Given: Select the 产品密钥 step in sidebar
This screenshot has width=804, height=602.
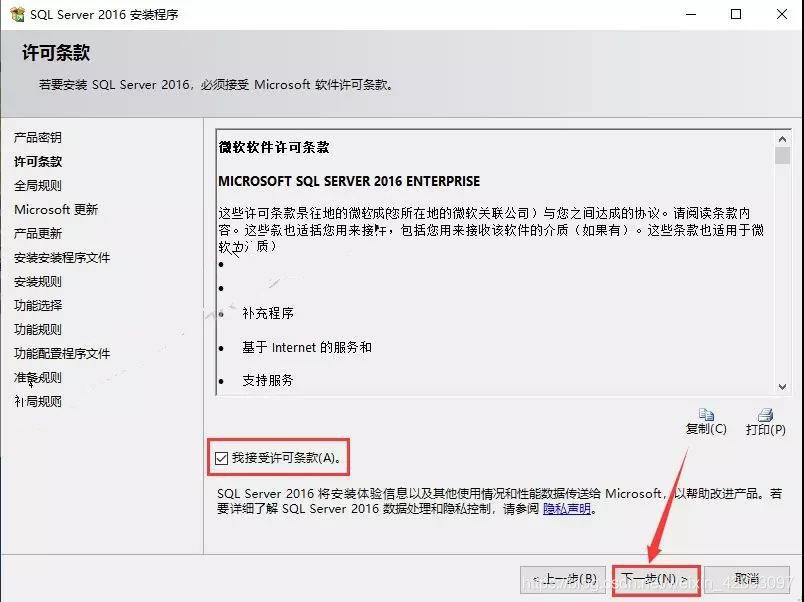Looking at the screenshot, I should [x=37, y=137].
